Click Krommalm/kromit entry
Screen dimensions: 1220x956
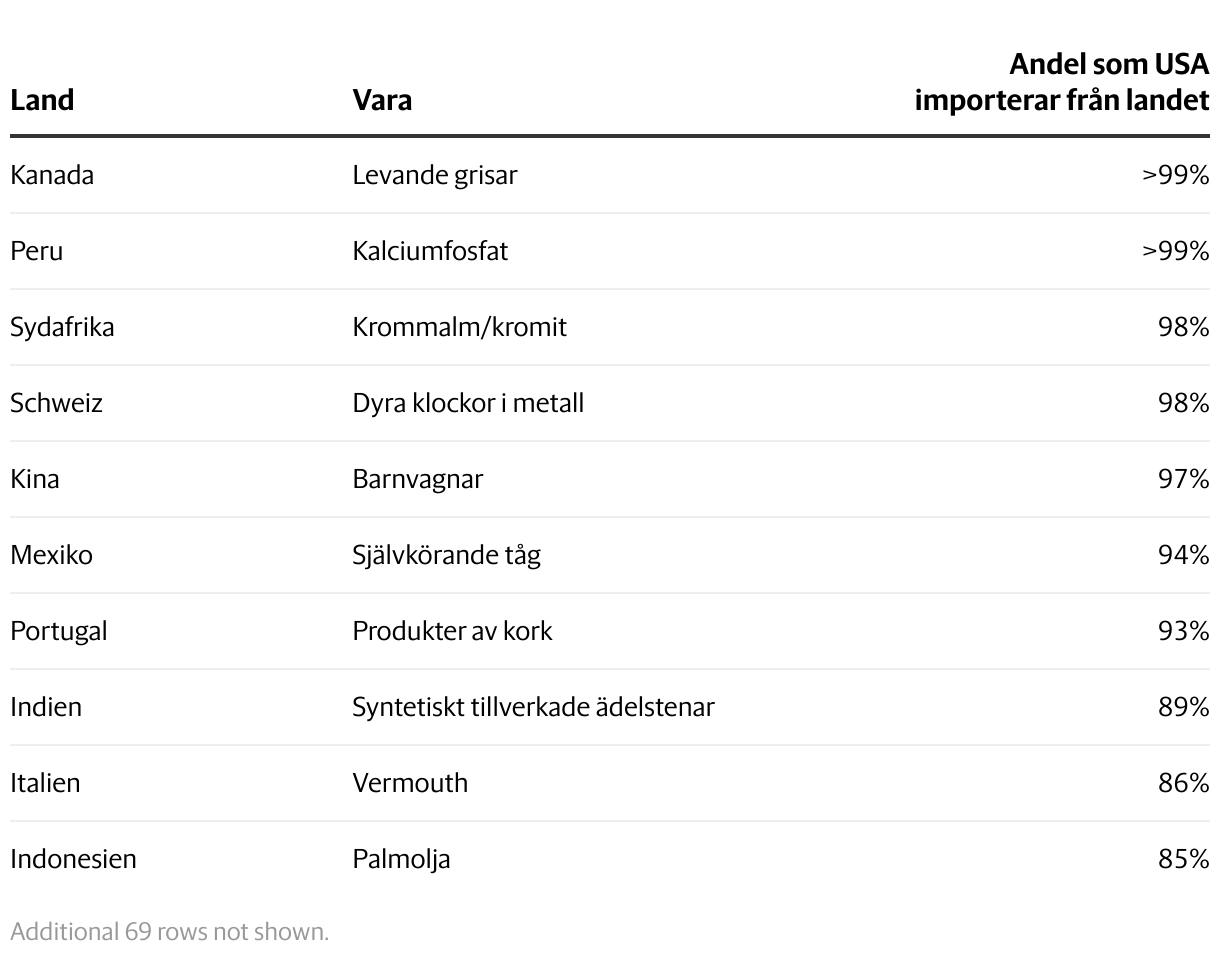[459, 327]
